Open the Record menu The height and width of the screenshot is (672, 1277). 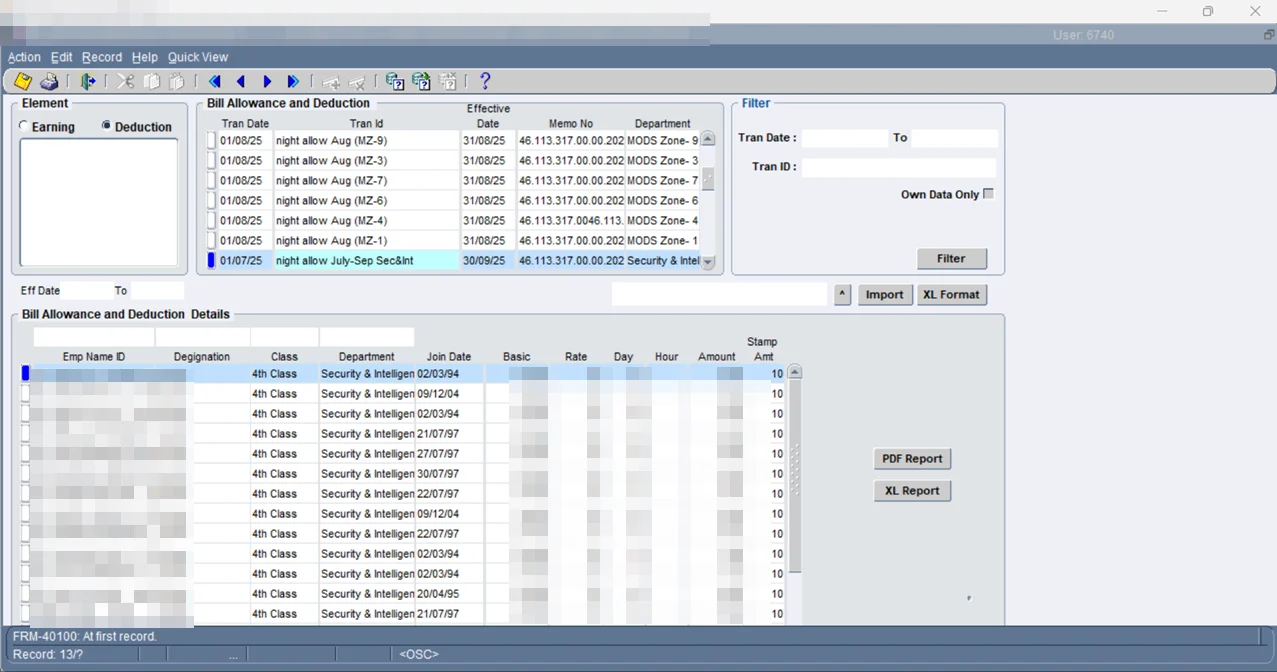102,57
